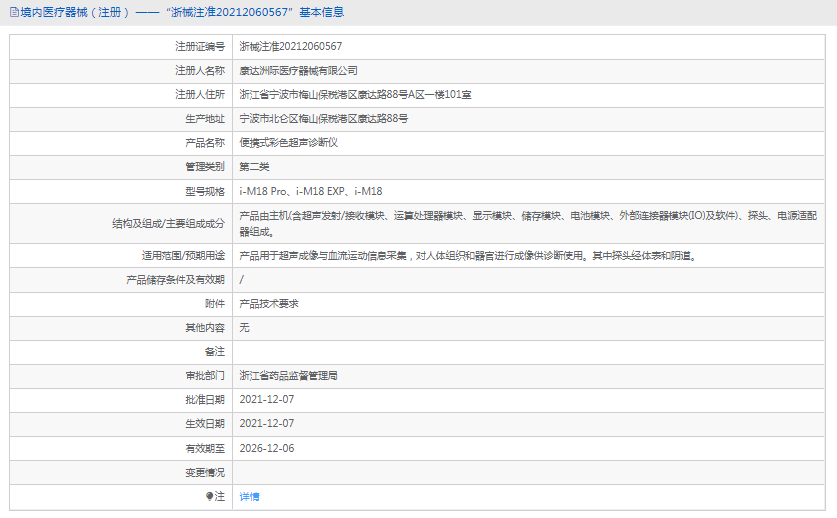Click the 产品储存条件及有效期 label
The height and width of the screenshot is (518, 837).
click(x=176, y=280)
